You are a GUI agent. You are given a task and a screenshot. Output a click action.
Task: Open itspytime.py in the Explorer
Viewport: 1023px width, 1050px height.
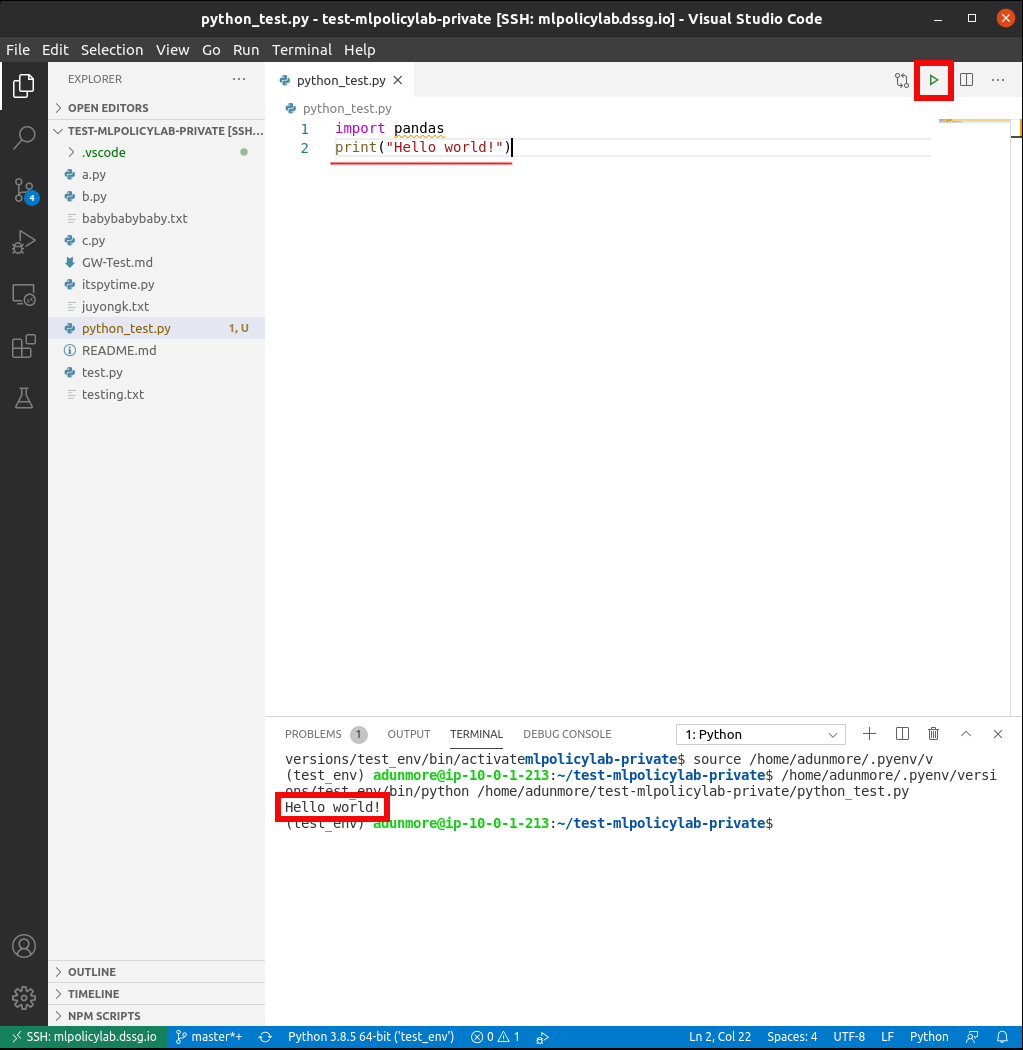[156, 285]
